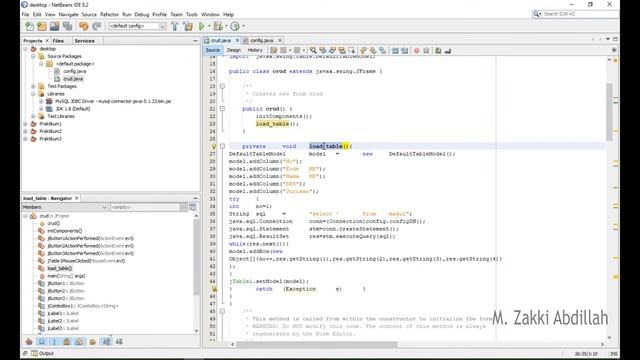This screenshot has height=360, width=640.
Task: Click the lightbulb hint icon on line 26
Action: (213, 146)
